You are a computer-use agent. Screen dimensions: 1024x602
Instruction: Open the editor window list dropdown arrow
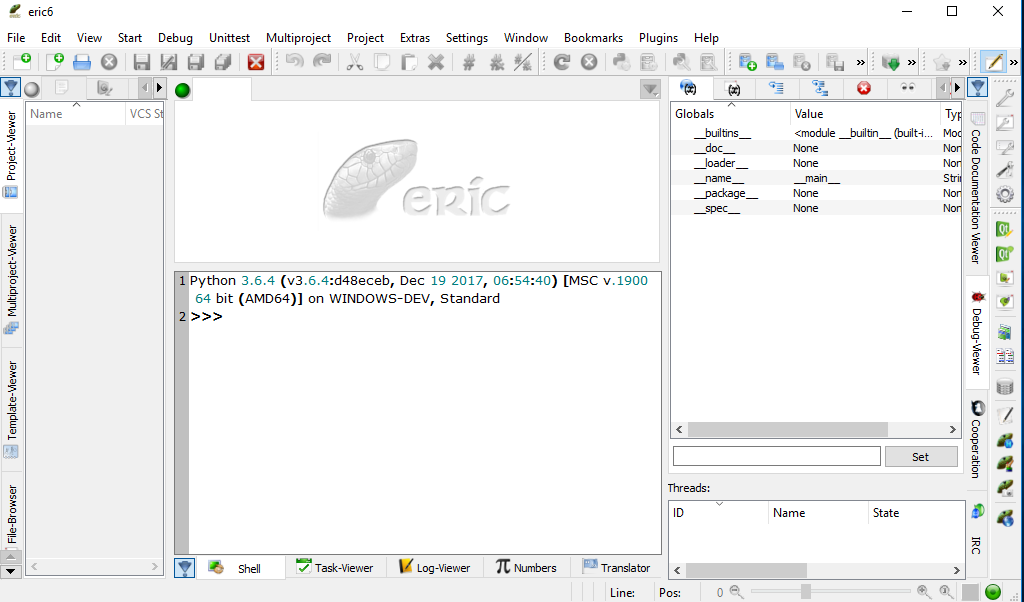pos(651,89)
